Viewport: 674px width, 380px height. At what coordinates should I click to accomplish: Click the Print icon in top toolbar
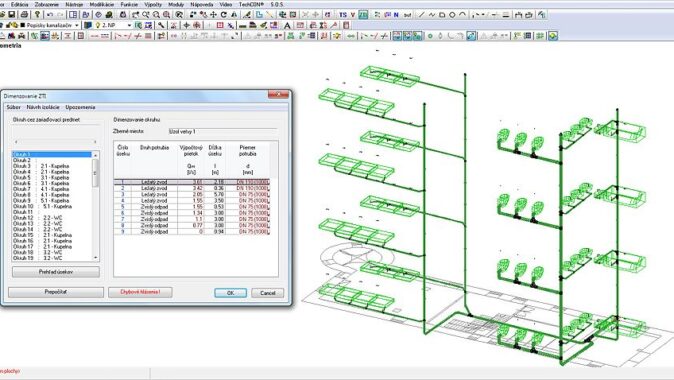pyautogui.click(x=25, y=15)
